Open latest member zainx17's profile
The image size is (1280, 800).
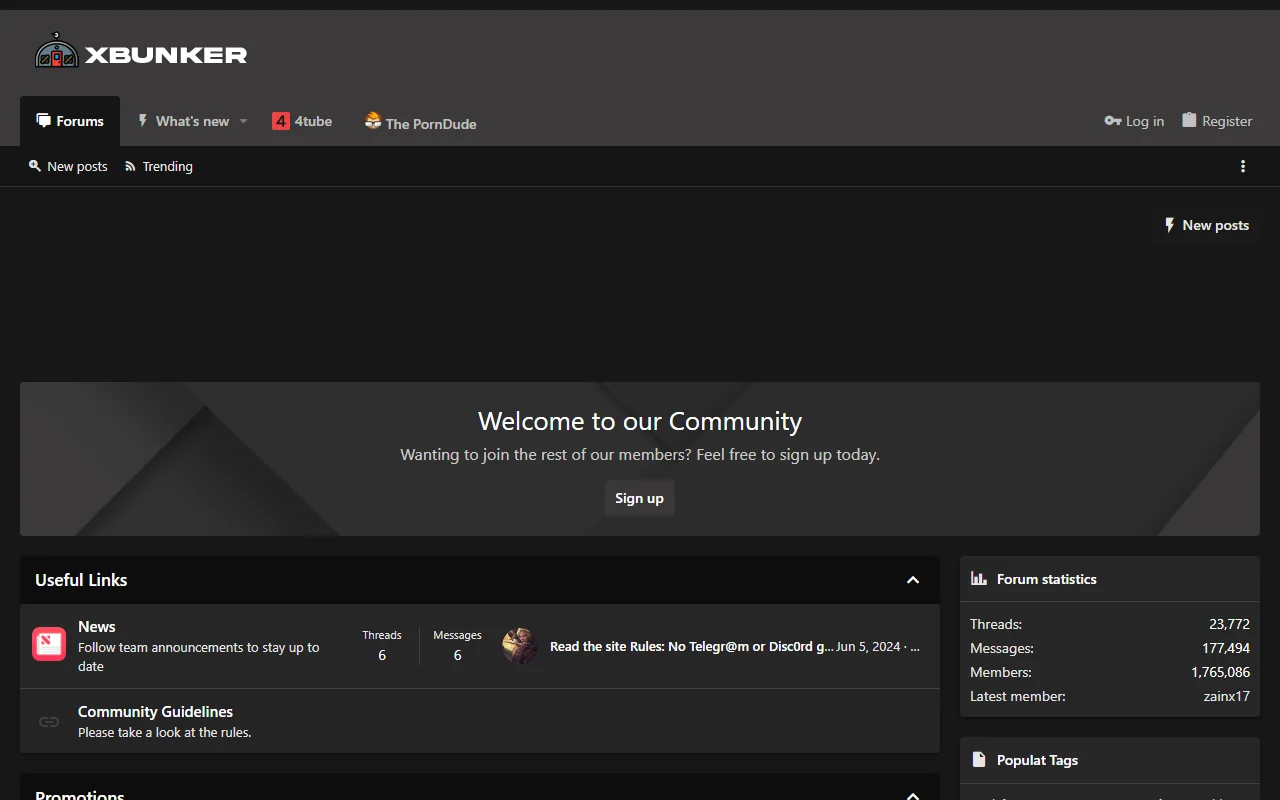pos(1227,696)
